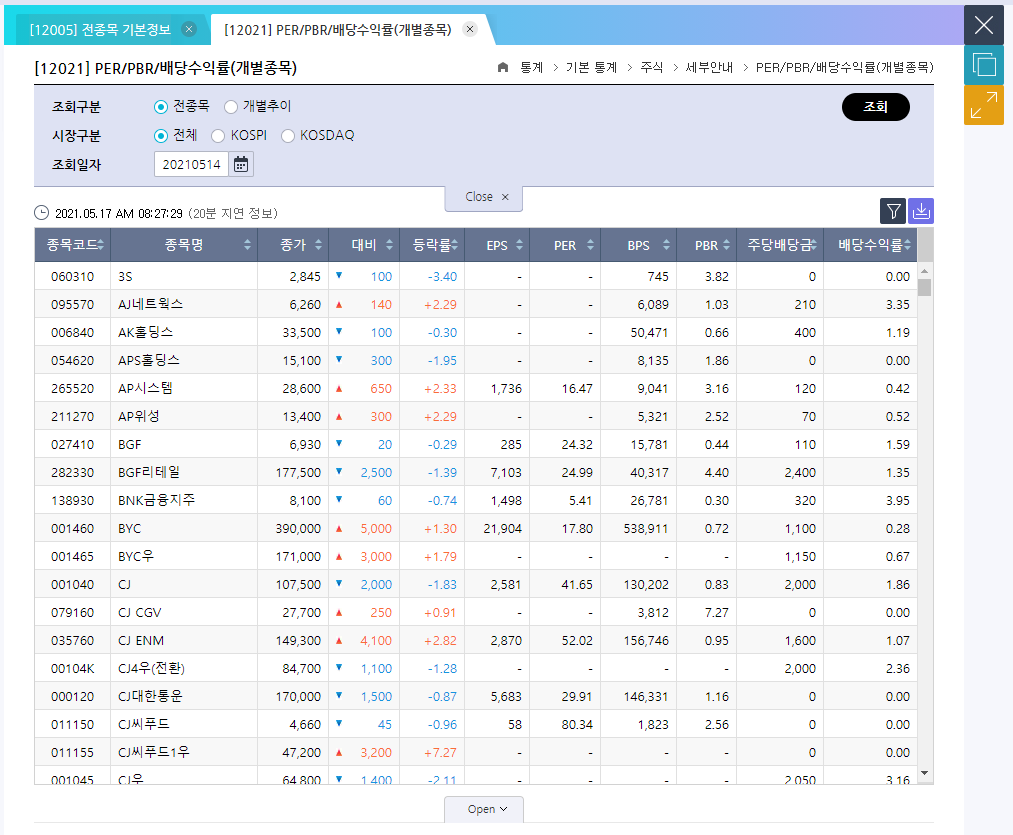The width and height of the screenshot is (1013, 835).
Task: Click the vertical scrollbar thumb
Action: point(924,287)
